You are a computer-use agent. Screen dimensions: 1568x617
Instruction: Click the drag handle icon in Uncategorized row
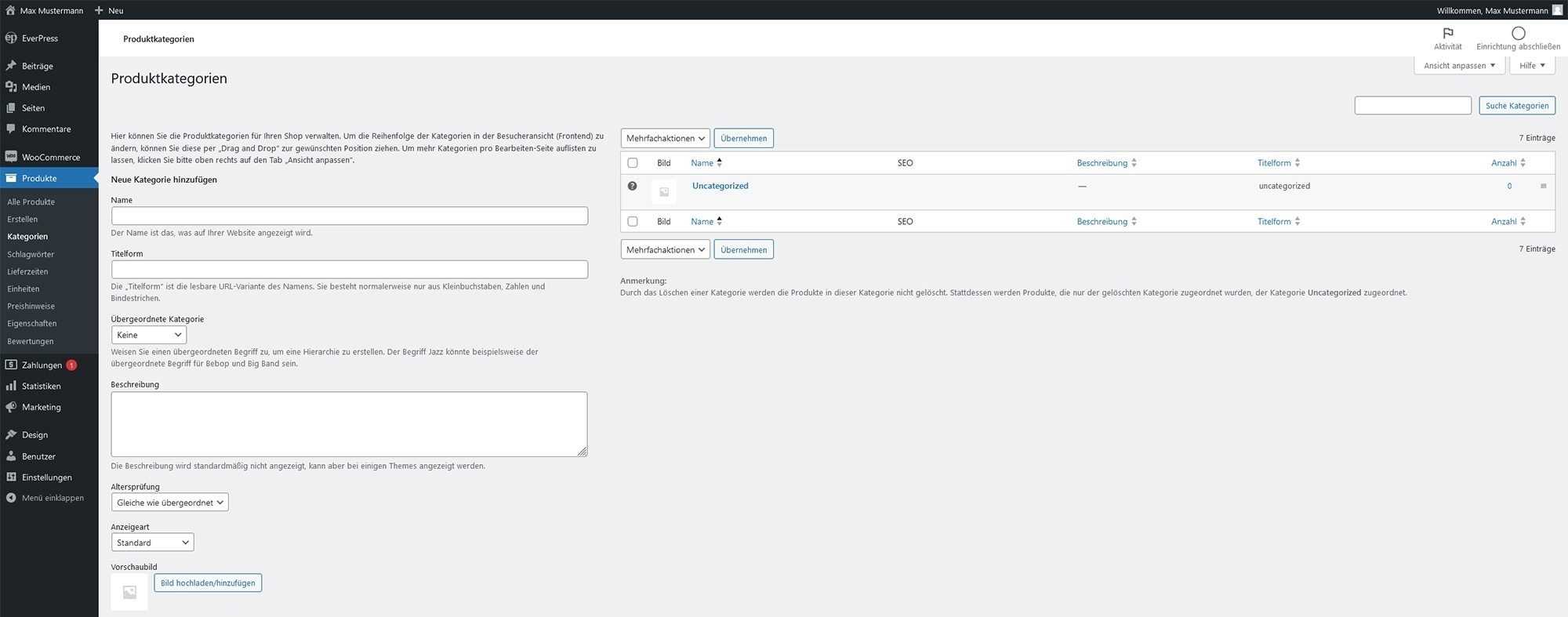pyautogui.click(x=1543, y=186)
